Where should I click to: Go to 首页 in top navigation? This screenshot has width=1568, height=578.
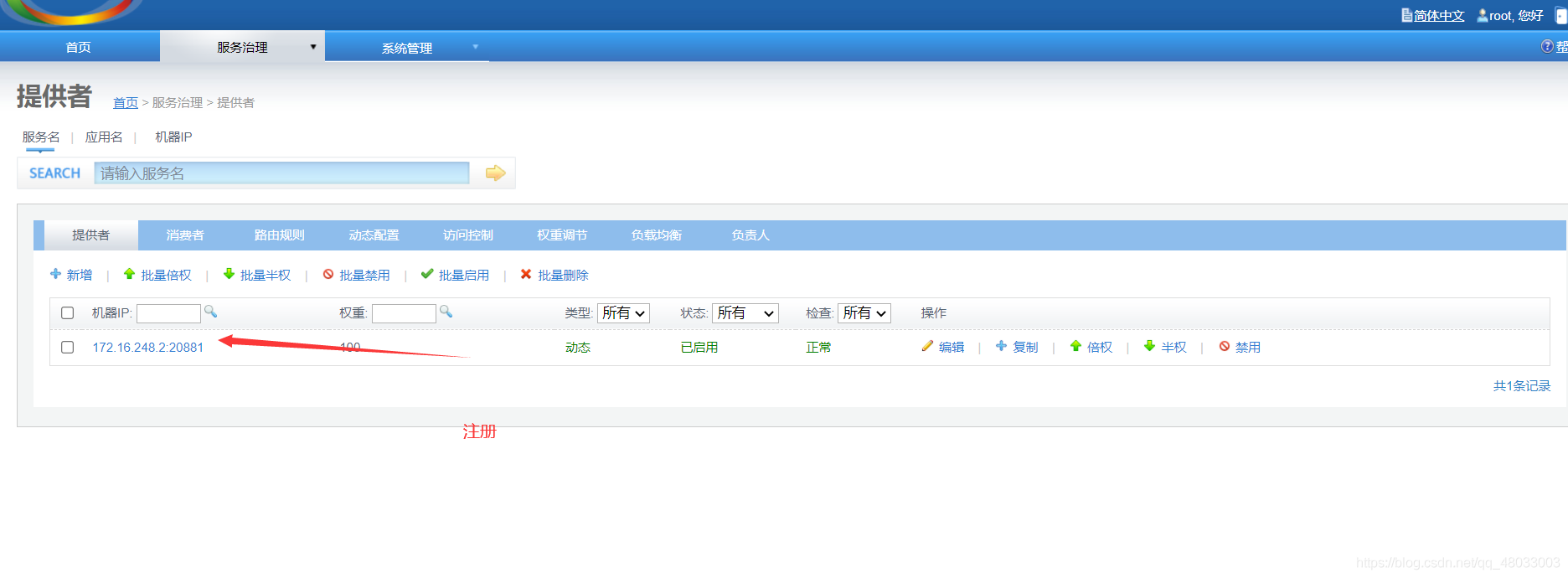point(79,47)
